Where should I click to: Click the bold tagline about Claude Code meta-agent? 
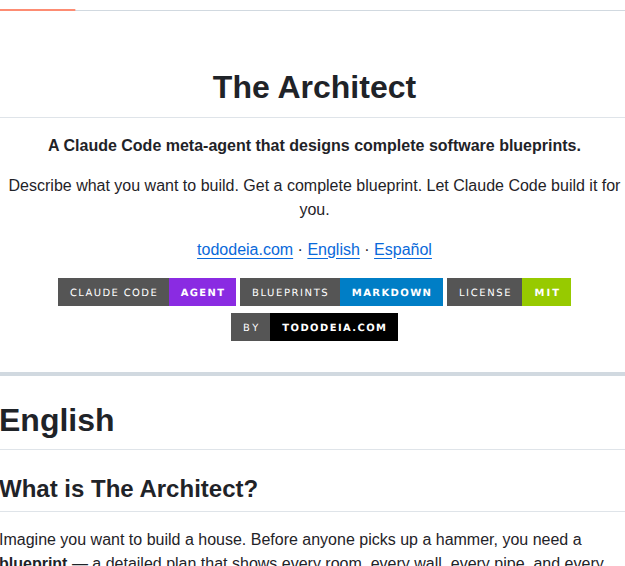click(314, 145)
